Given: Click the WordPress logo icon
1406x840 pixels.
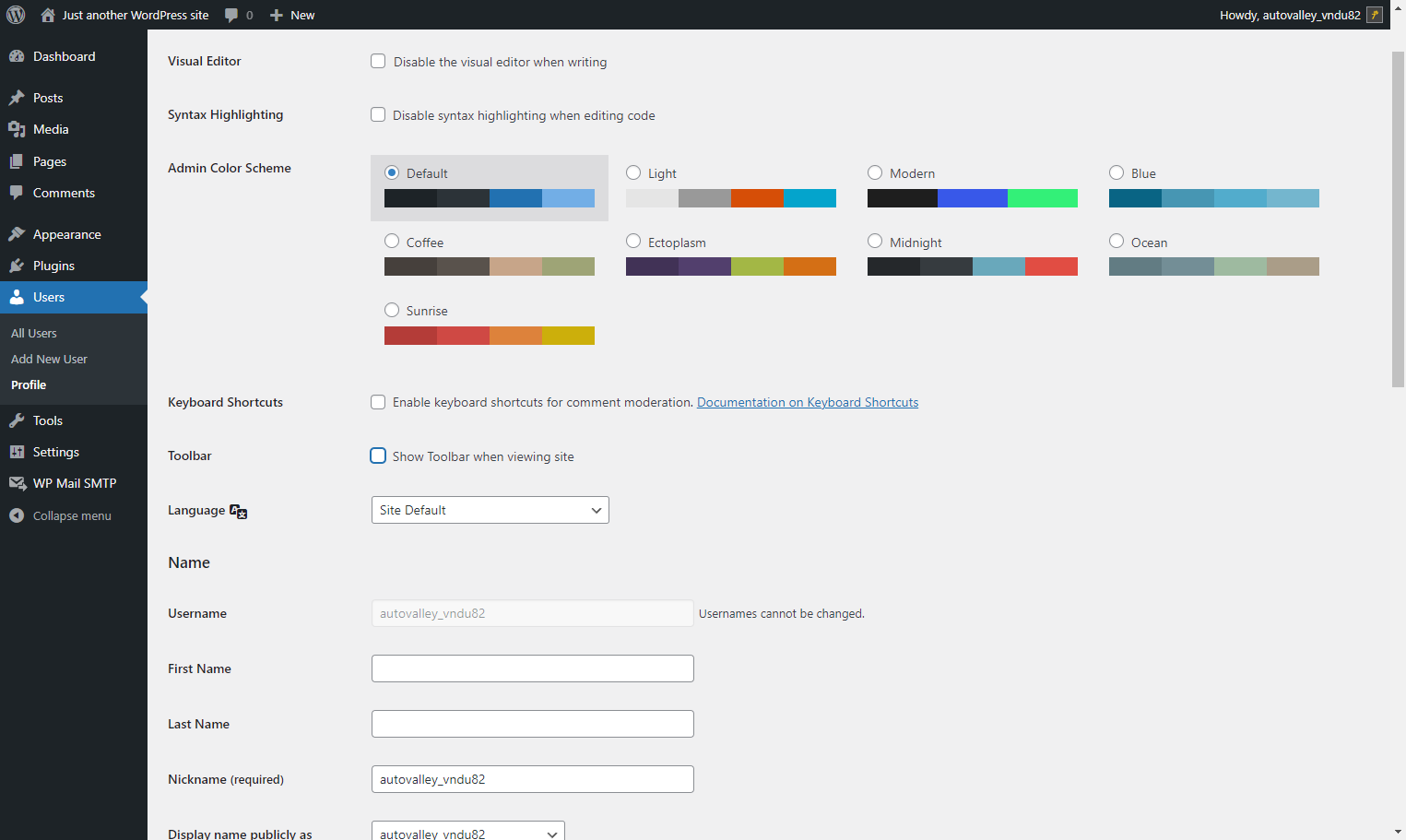Looking at the screenshot, I should [x=16, y=15].
